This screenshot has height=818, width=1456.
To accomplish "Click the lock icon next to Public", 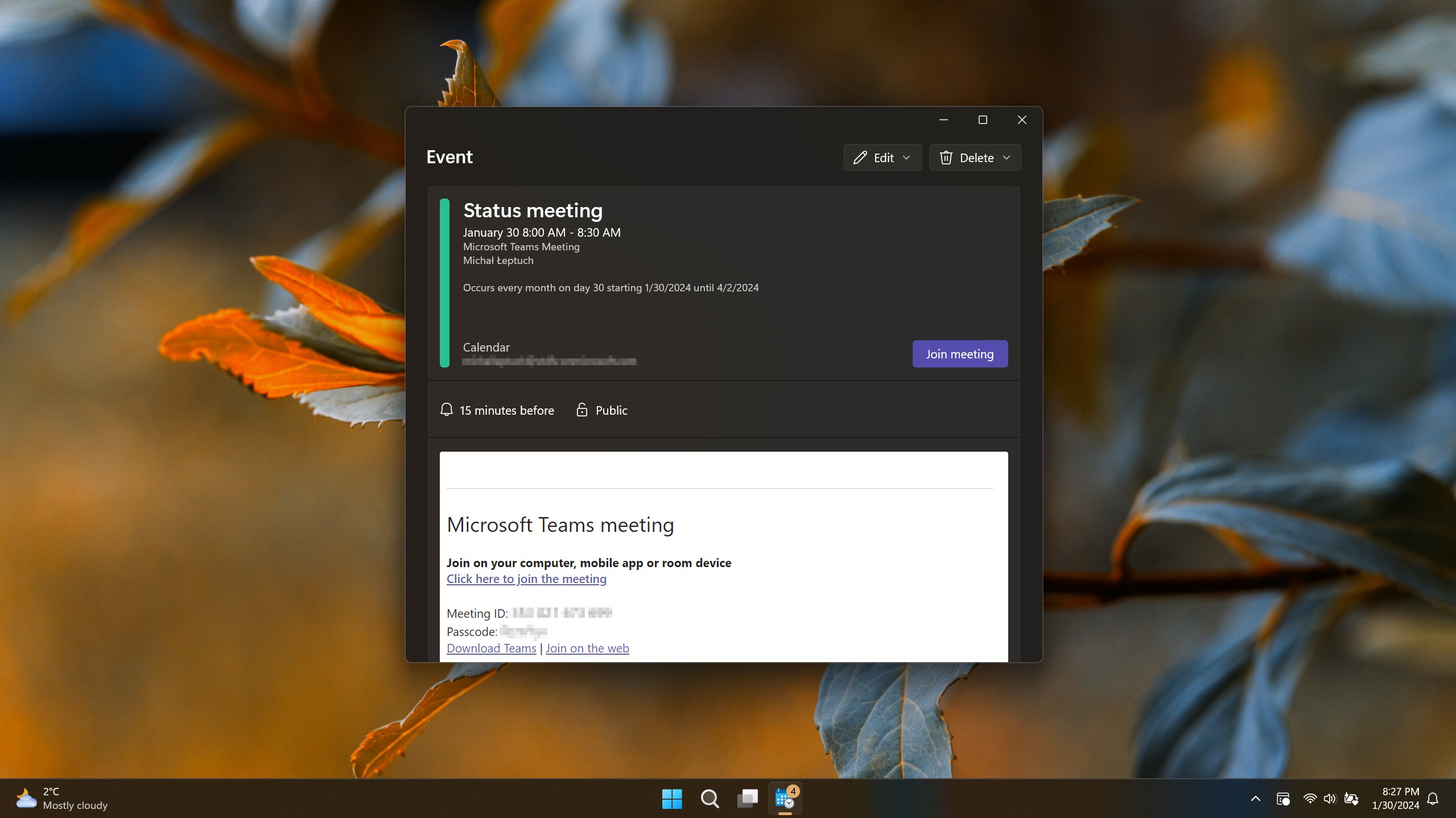I will coord(581,410).
